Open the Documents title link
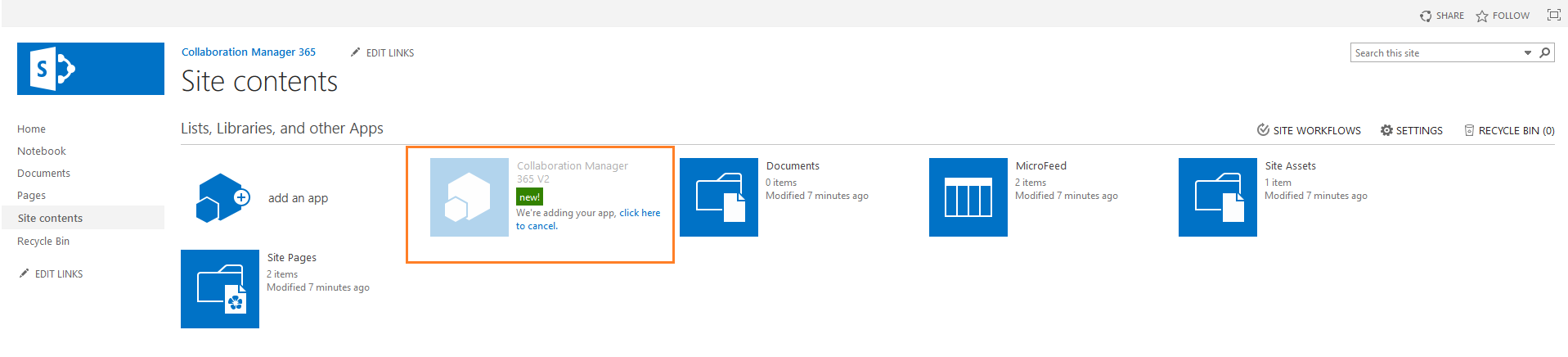Image resolution: width=1568 pixels, height=357 pixels. [793, 165]
